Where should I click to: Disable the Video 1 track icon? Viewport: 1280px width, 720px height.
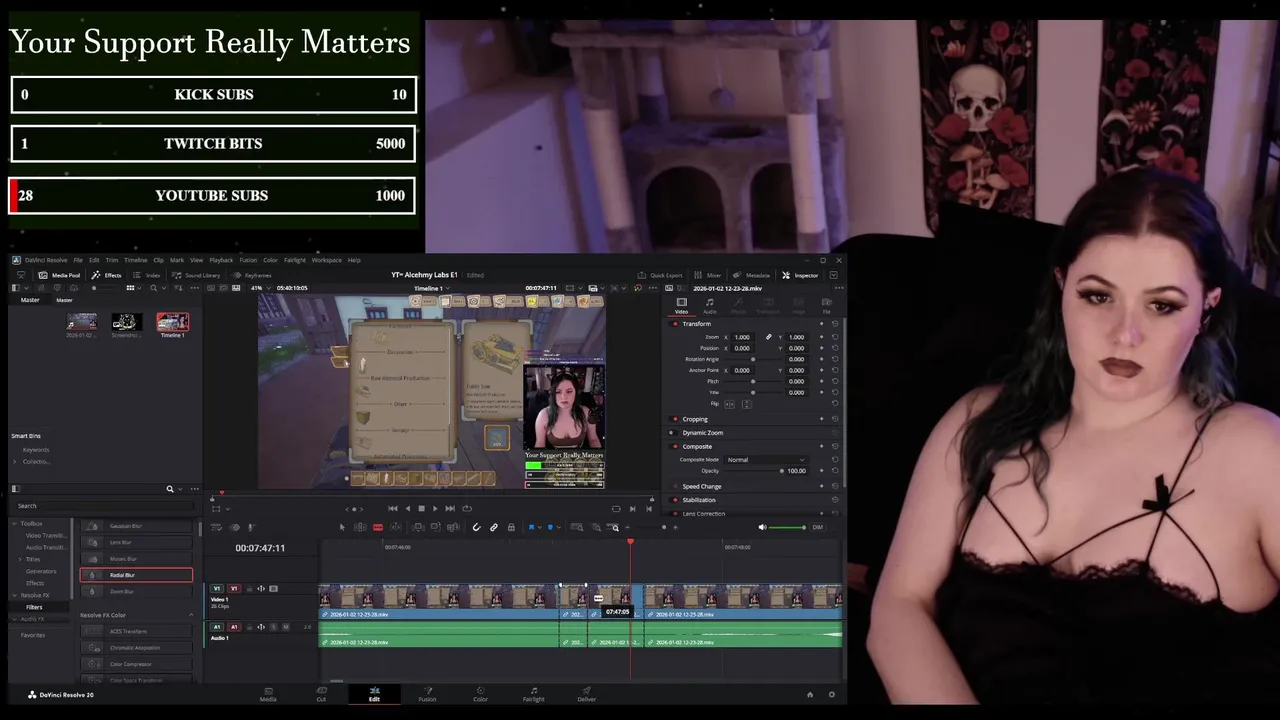pyautogui.click(x=273, y=589)
